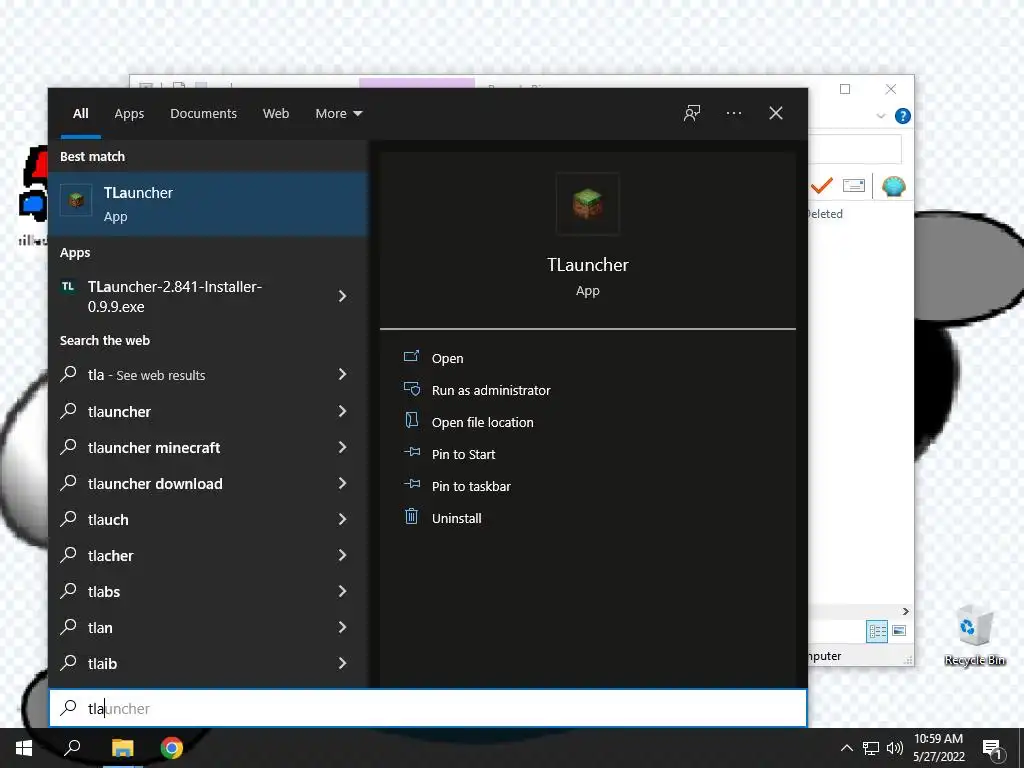Switch to the Documents tab
Image resolution: width=1024 pixels, height=768 pixels.
coord(203,114)
